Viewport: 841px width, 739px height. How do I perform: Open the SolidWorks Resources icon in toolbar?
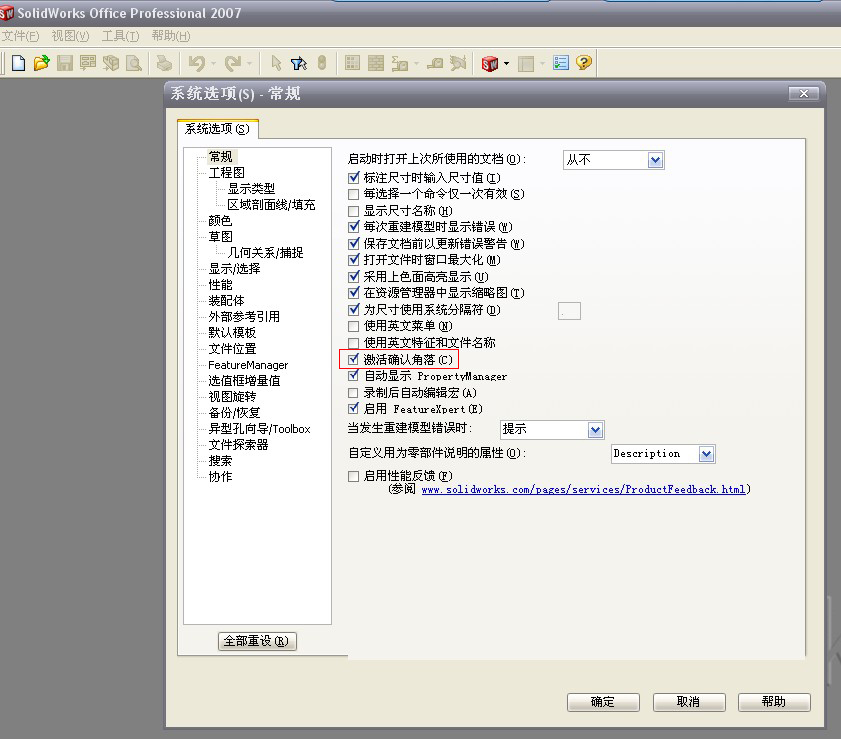coord(489,62)
